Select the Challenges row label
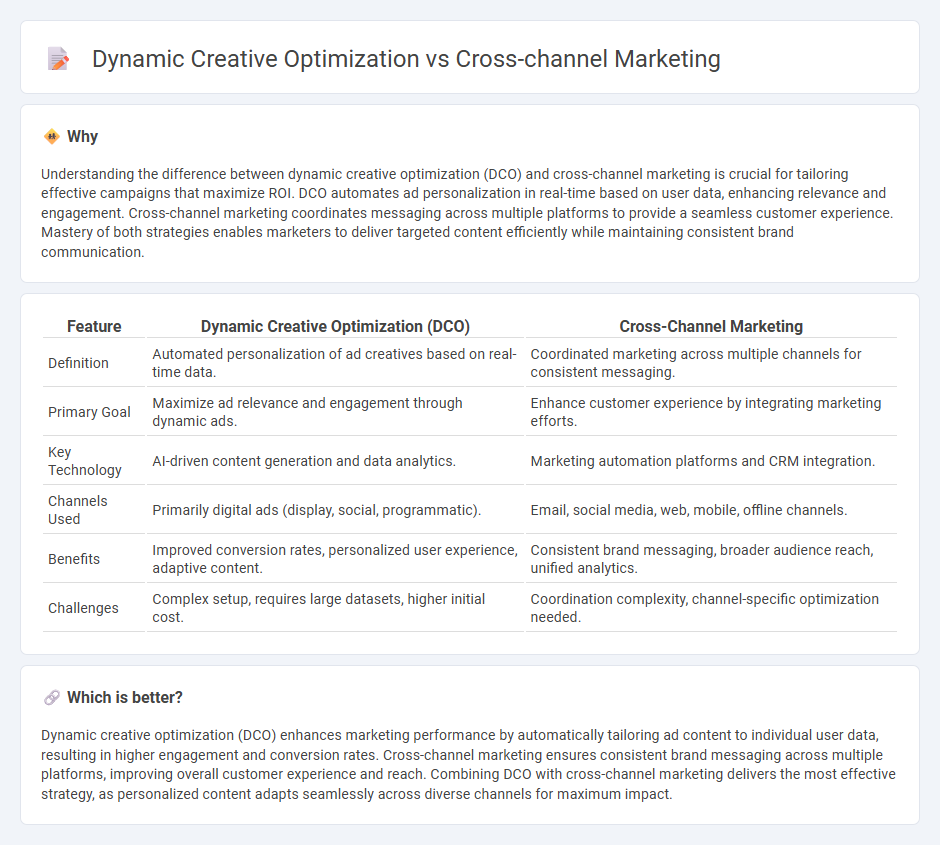The image size is (940, 845). (83, 608)
